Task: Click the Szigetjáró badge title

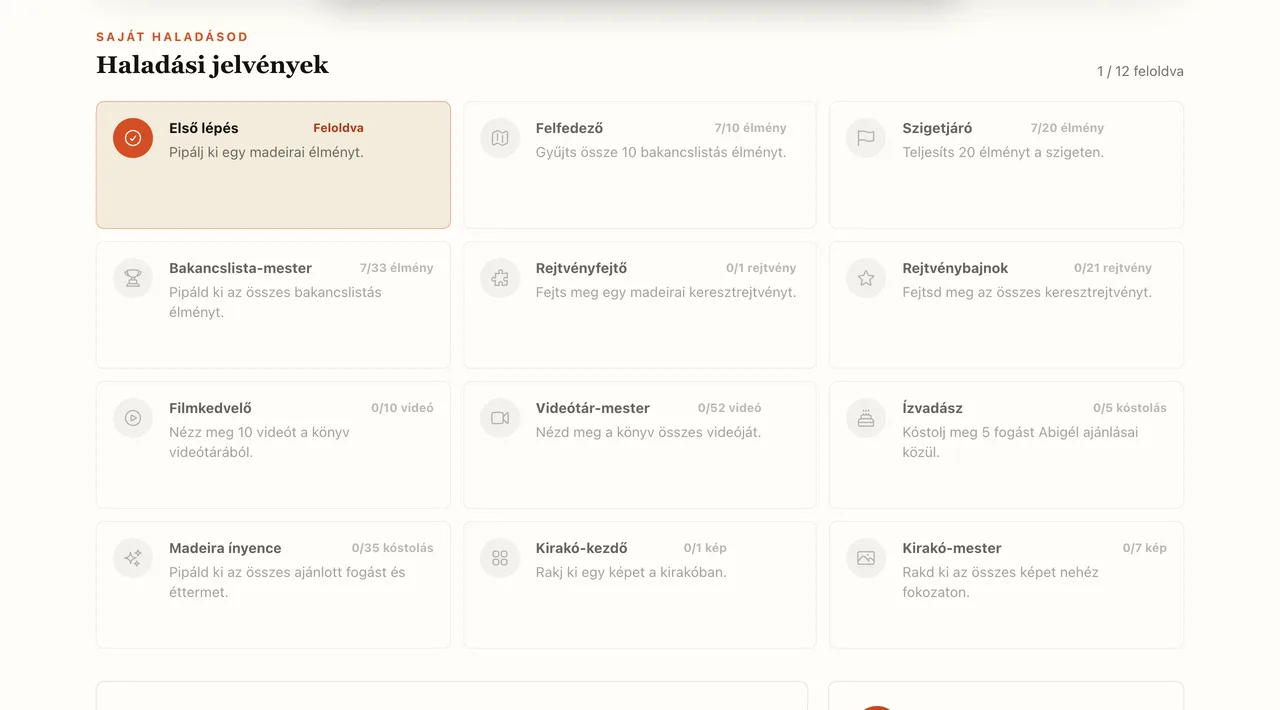Action: [x=937, y=128]
